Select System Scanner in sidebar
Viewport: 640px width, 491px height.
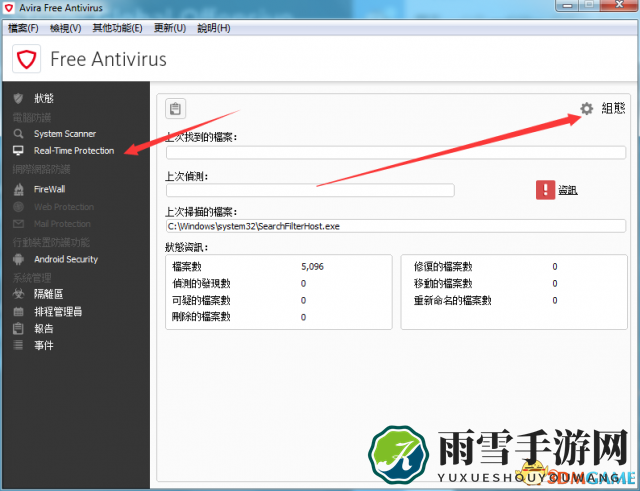65,134
